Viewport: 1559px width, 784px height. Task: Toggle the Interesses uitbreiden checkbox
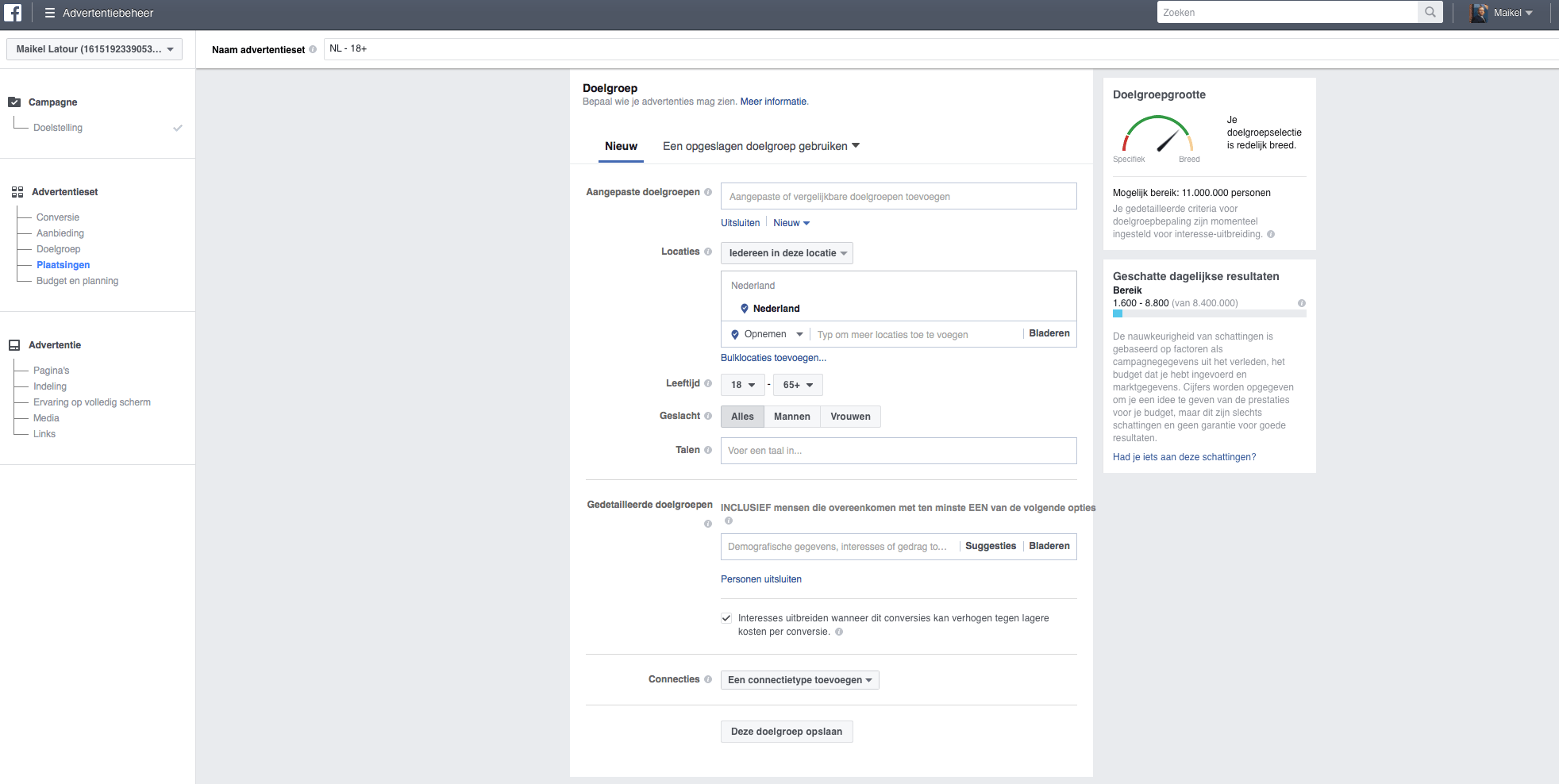[x=726, y=618]
